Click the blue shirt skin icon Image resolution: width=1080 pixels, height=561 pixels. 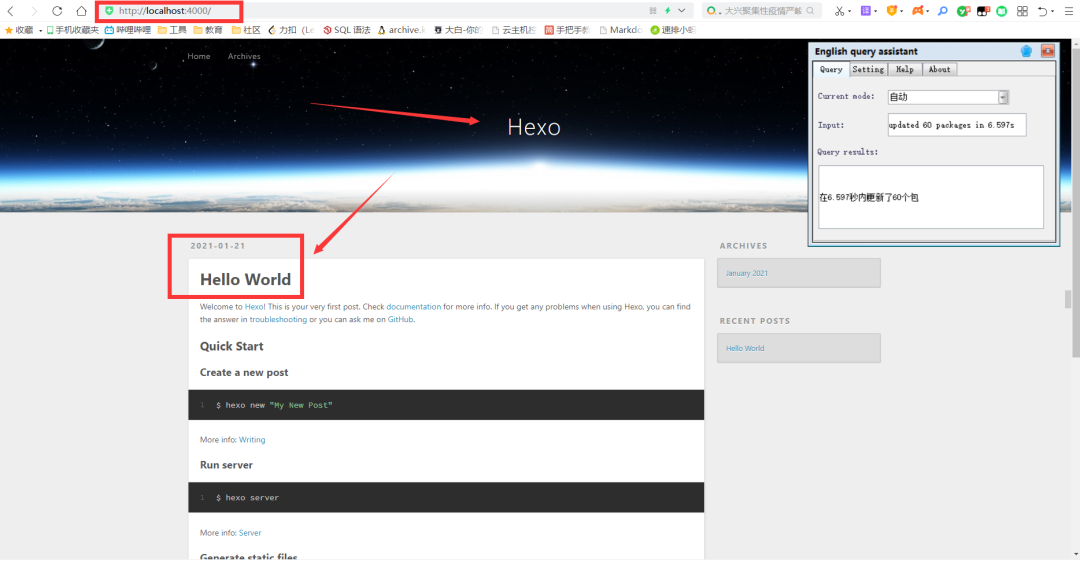pyautogui.click(x=1026, y=52)
